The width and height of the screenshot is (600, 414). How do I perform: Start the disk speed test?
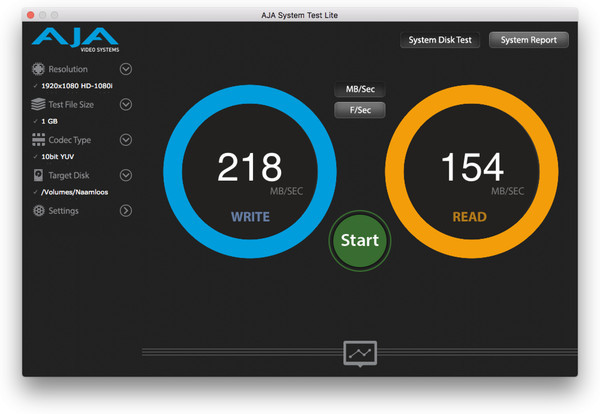(x=360, y=241)
